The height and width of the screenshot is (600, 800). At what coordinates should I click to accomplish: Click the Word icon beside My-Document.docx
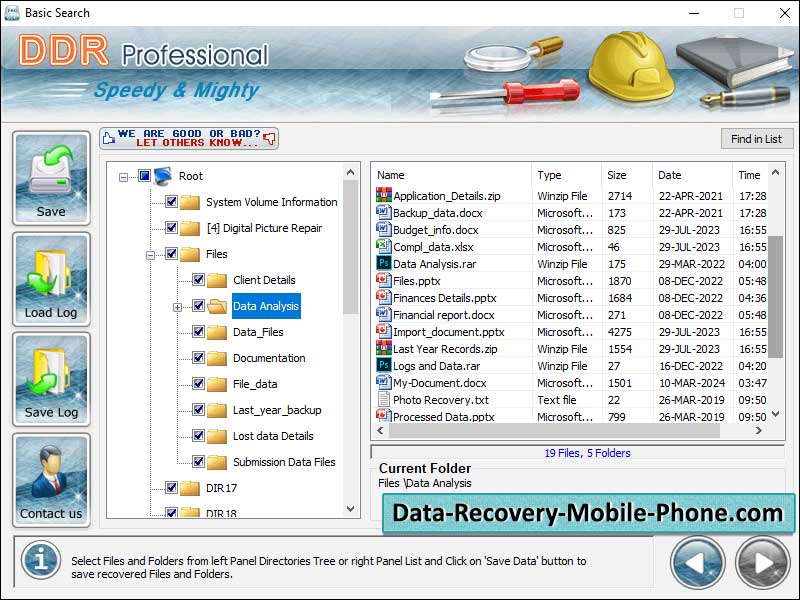pos(384,382)
